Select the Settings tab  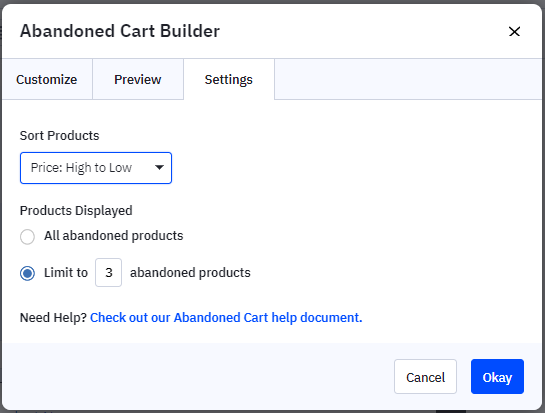229,79
